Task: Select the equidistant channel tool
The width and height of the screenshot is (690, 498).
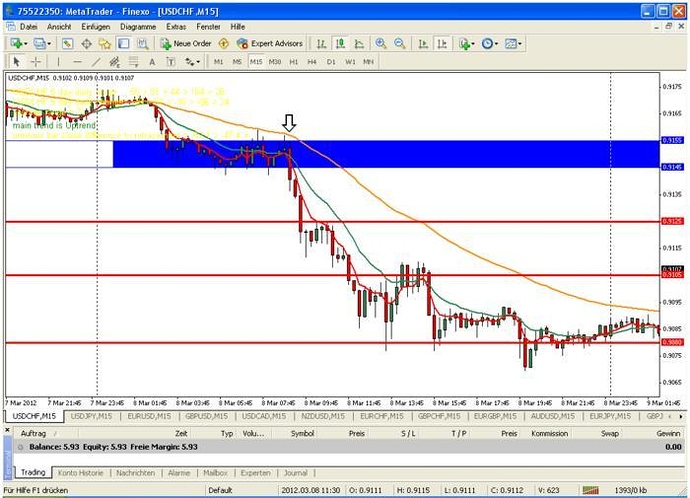Action: [x=115, y=62]
